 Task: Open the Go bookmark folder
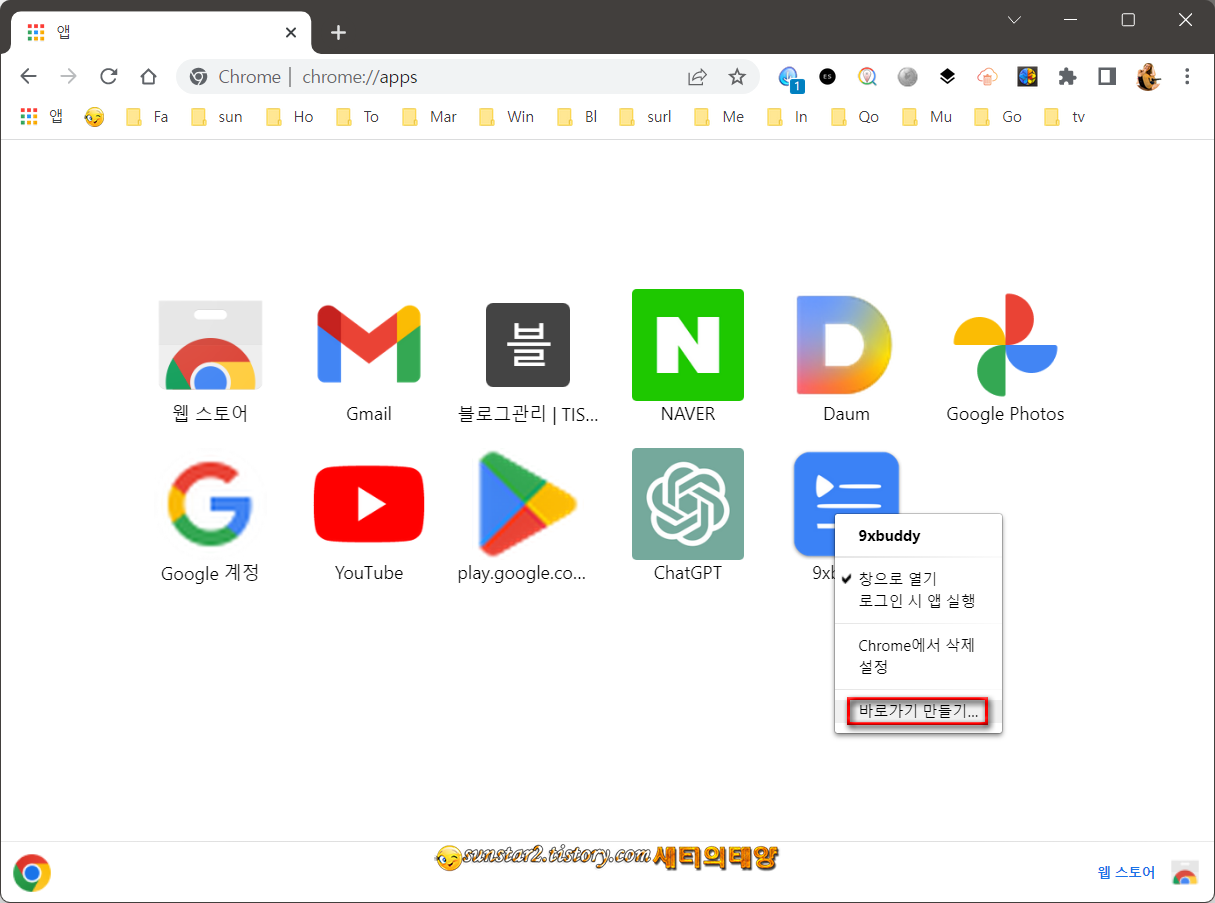pyautogui.click(x=998, y=117)
